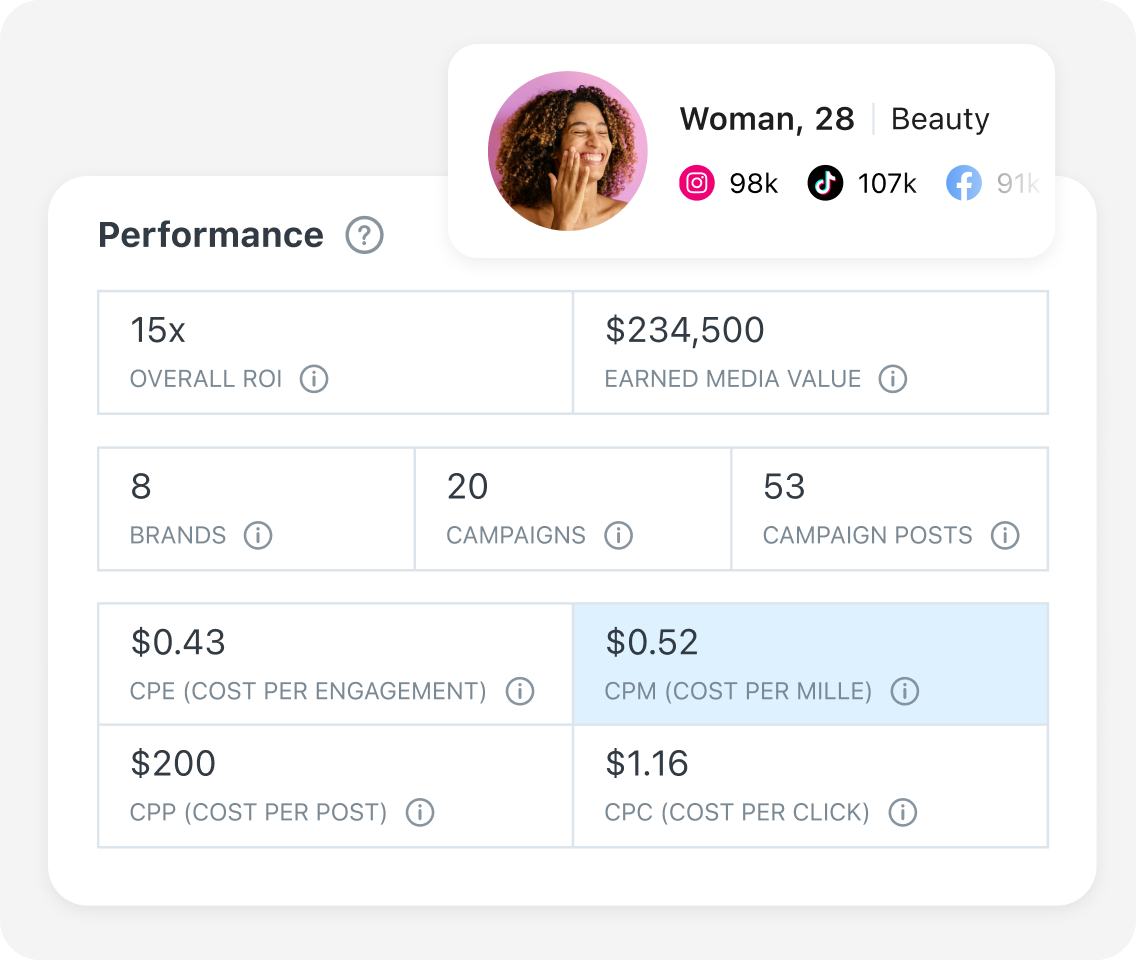This screenshot has width=1136, height=960.
Task: Click the 107k TikTok follower count
Action: 888,183
